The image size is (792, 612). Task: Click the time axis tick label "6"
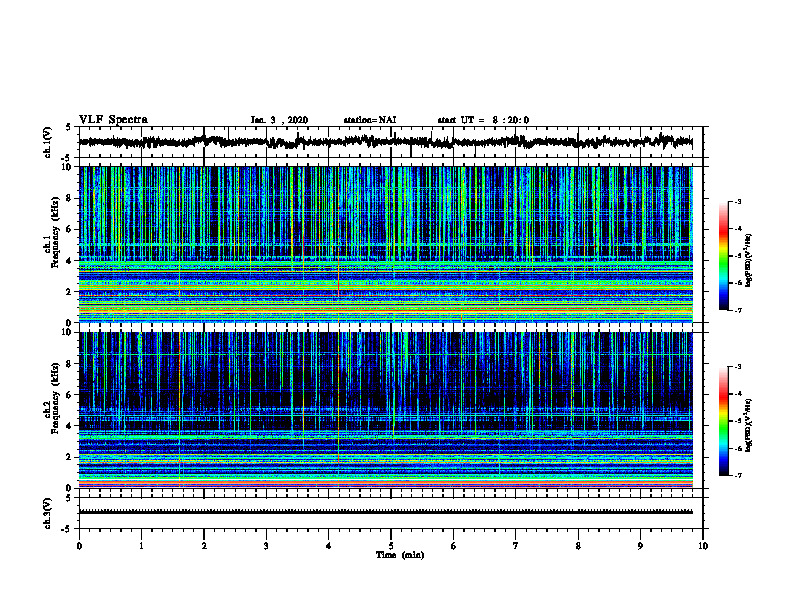tap(453, 546)
